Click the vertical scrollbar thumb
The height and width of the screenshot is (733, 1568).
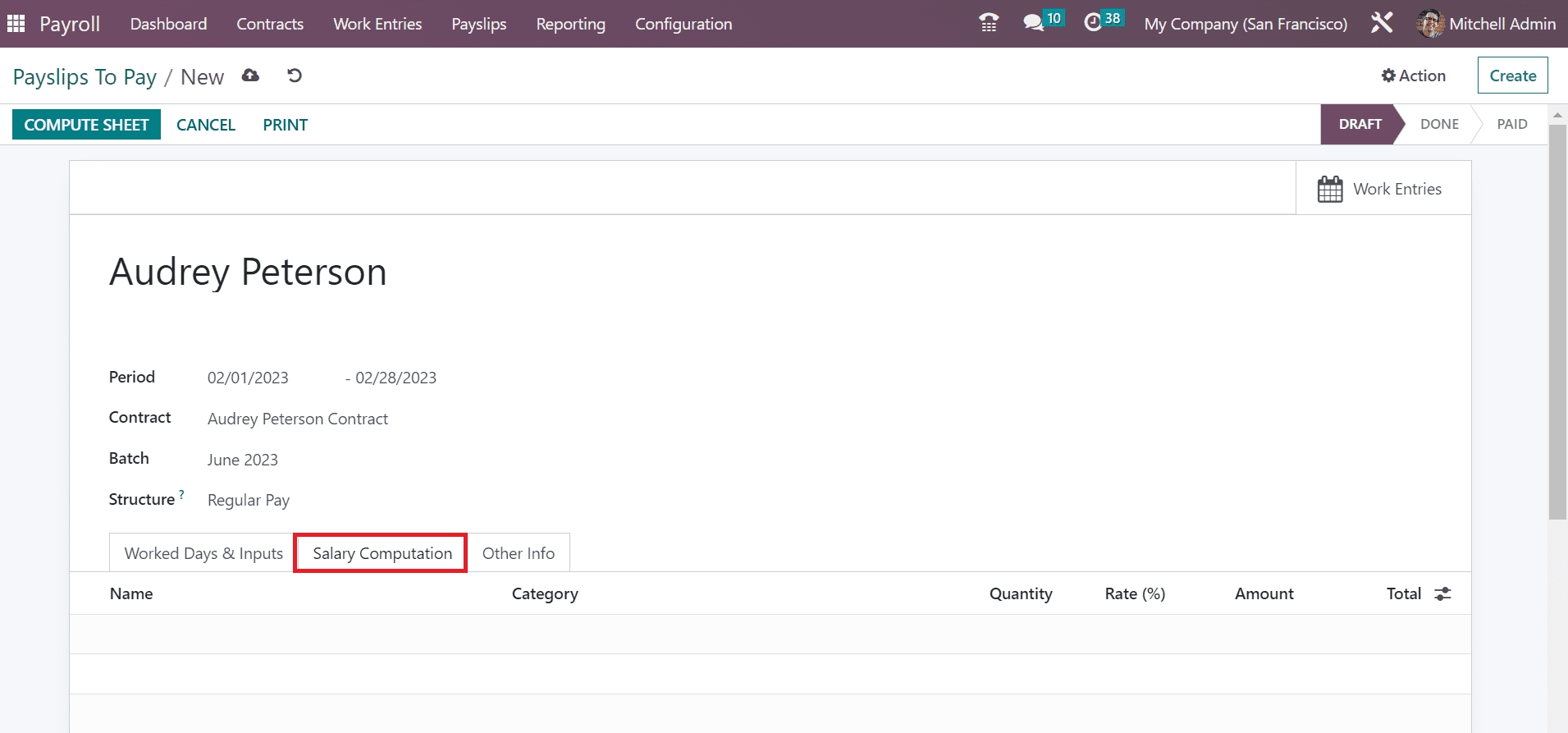(x=1557, y=320)
